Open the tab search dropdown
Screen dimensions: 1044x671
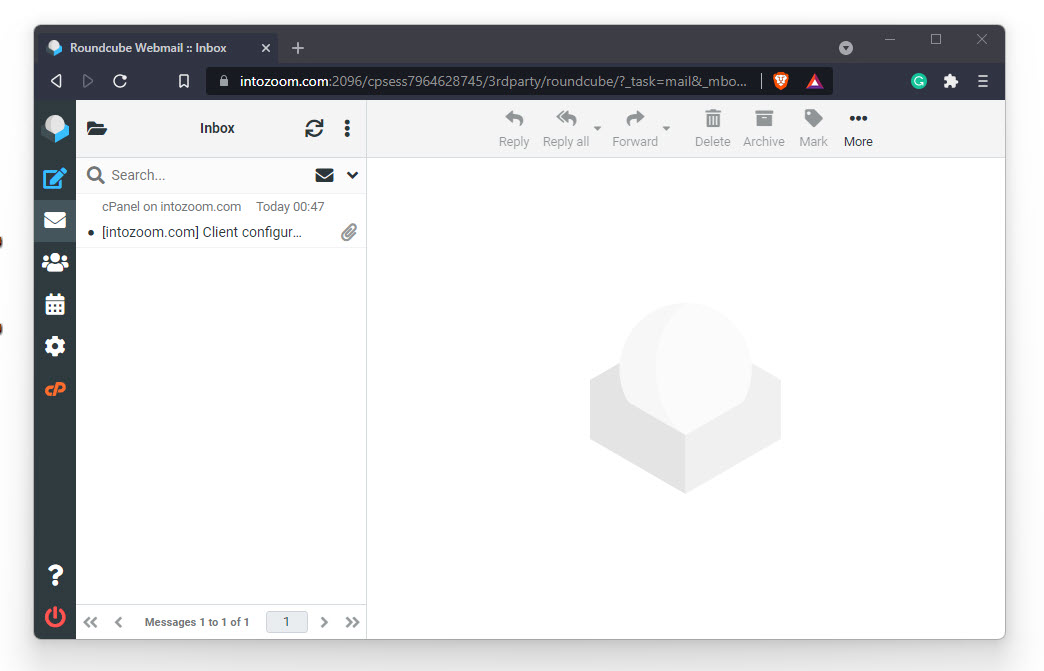(x=846, y=48)
